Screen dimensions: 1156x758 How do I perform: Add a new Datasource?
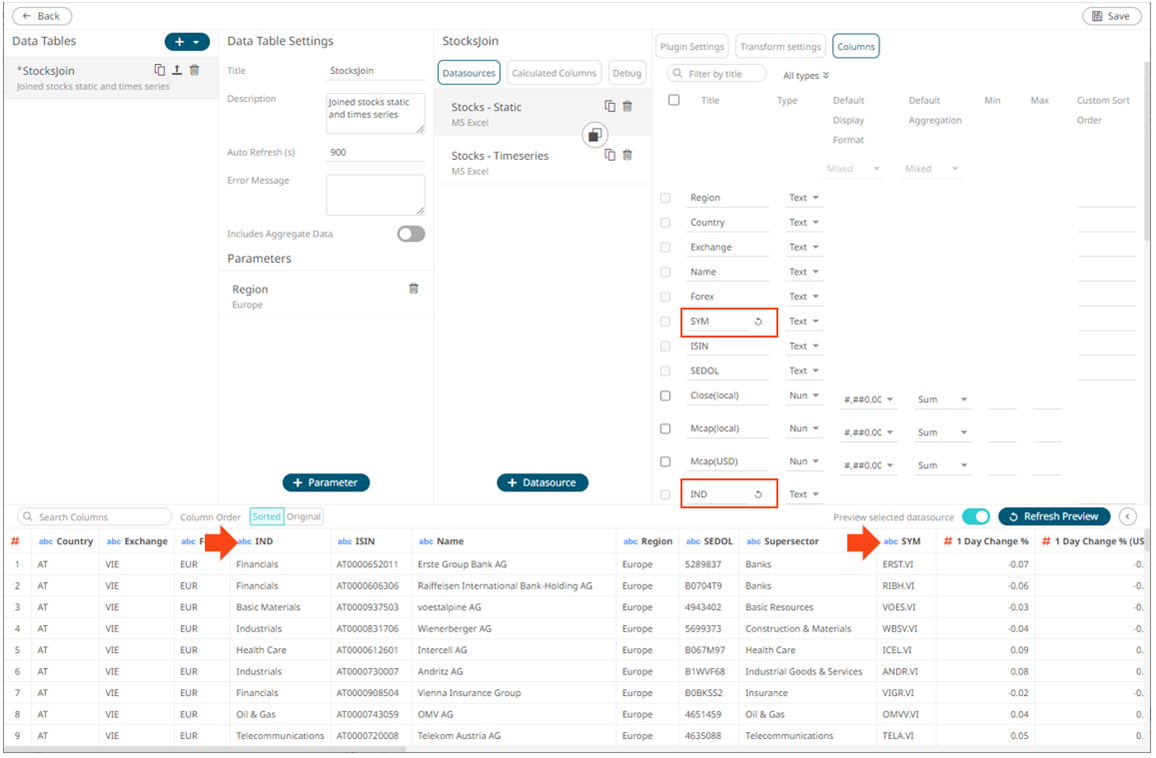542,482
